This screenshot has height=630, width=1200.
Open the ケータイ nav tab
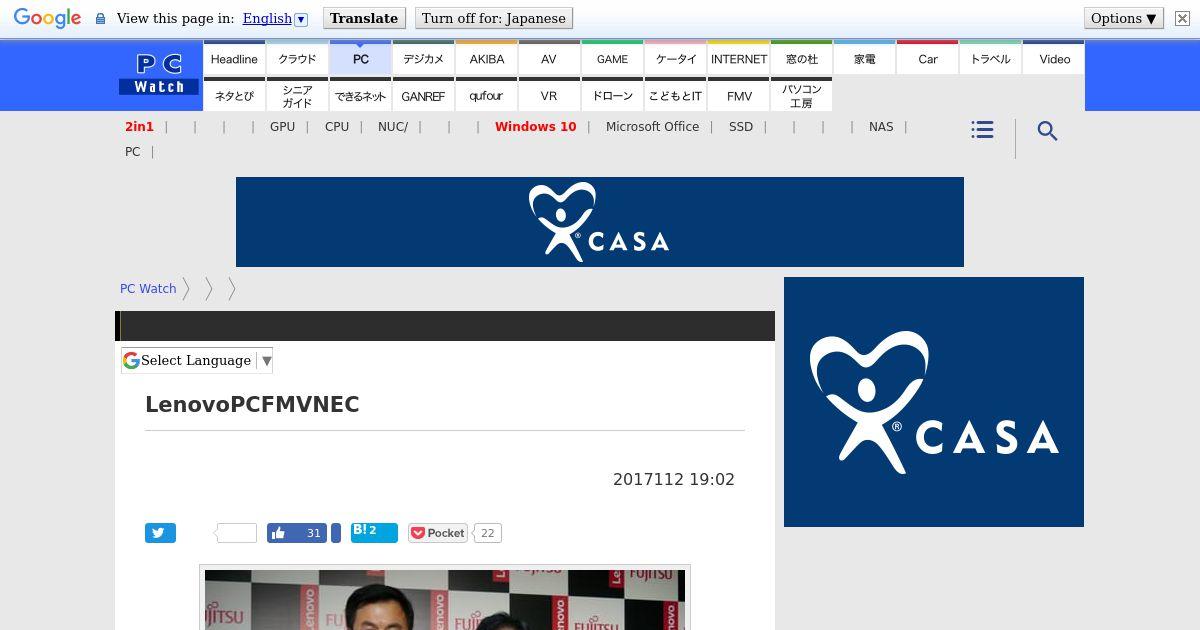coord(675,58)
